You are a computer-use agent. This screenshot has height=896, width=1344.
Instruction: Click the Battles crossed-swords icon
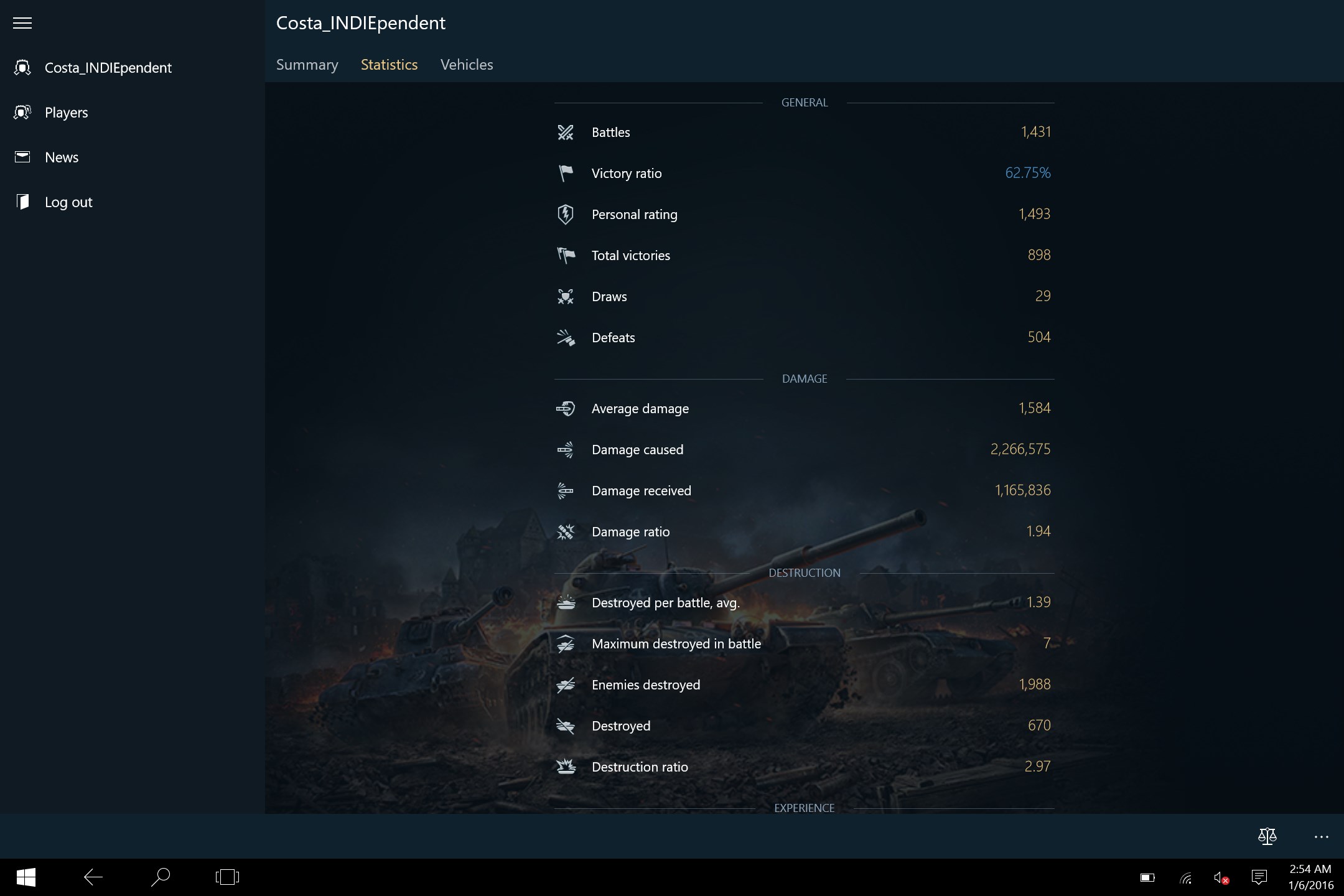[566, 132]
